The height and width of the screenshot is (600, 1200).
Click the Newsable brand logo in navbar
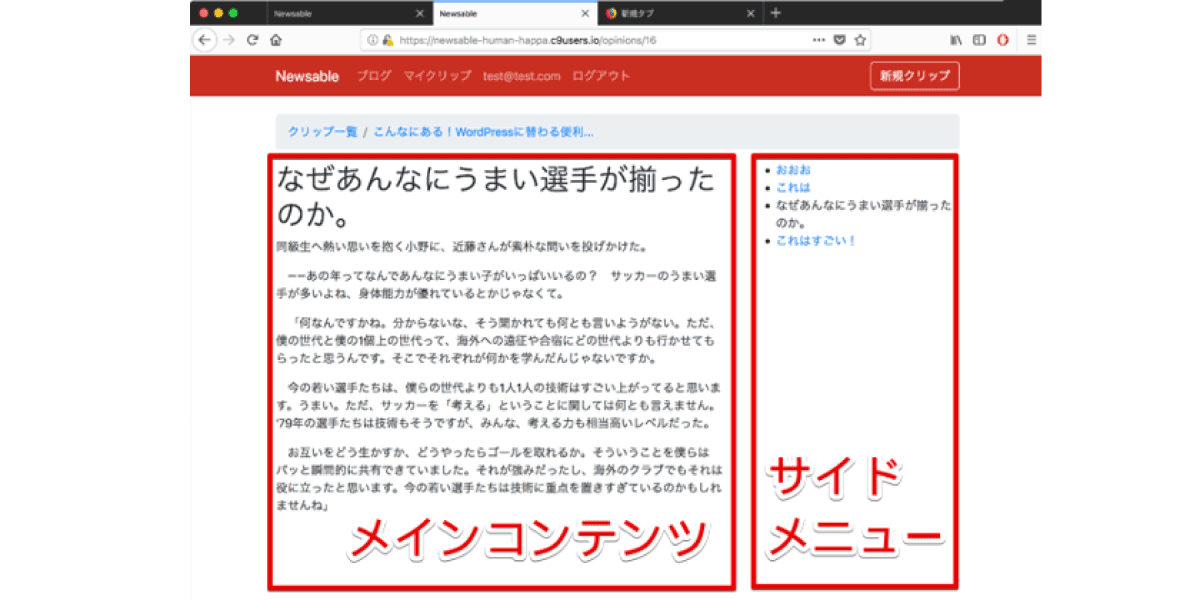click(307, 76)
